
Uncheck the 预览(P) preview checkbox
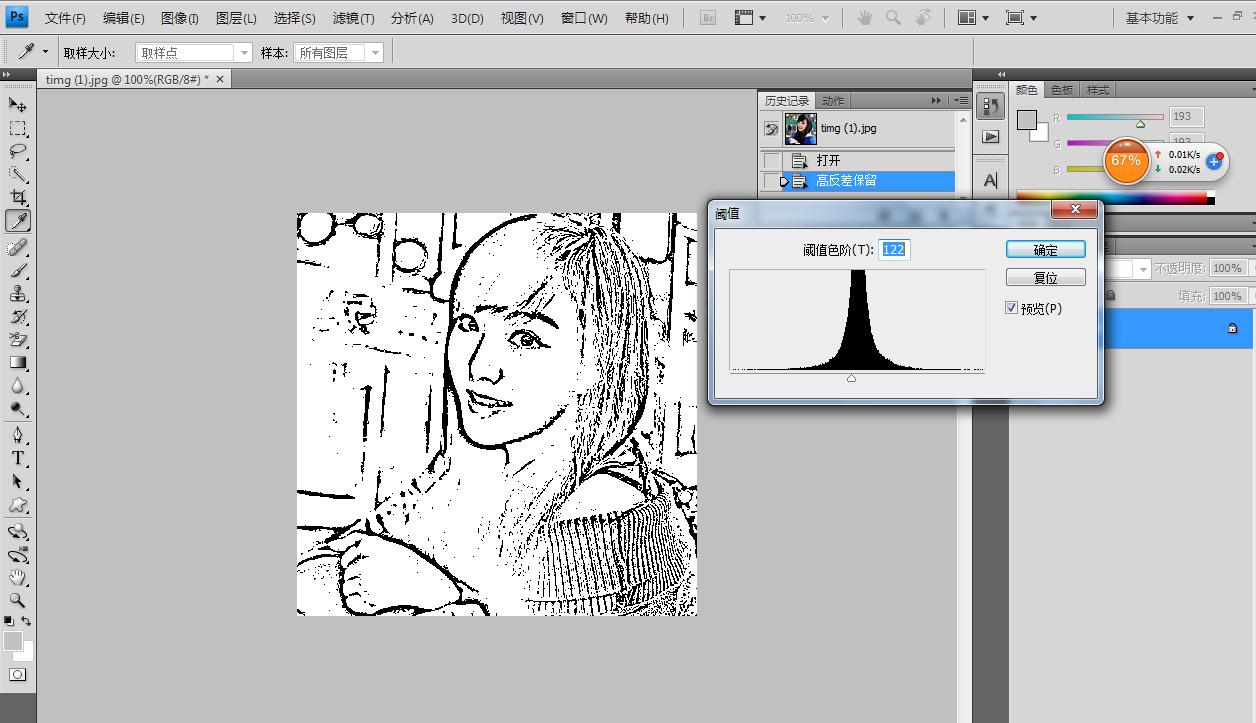click(1012, 308)
